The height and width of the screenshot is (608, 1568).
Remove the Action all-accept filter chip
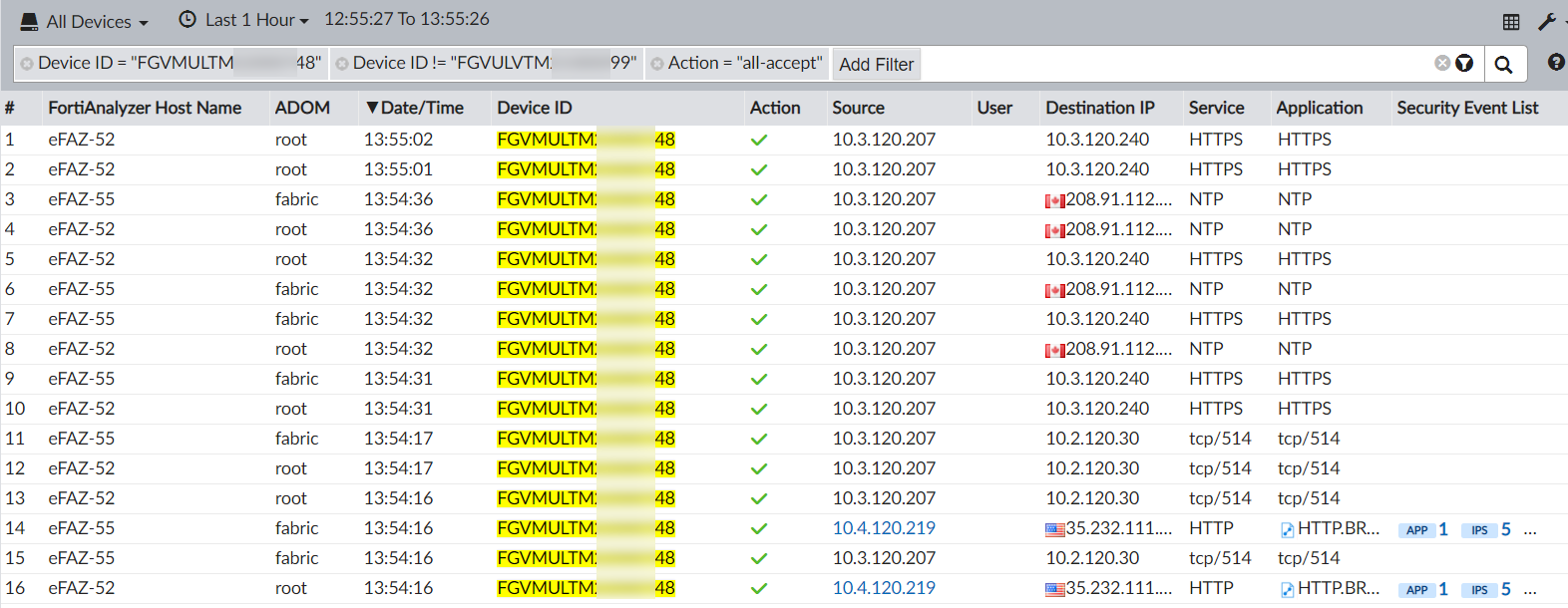657,64
